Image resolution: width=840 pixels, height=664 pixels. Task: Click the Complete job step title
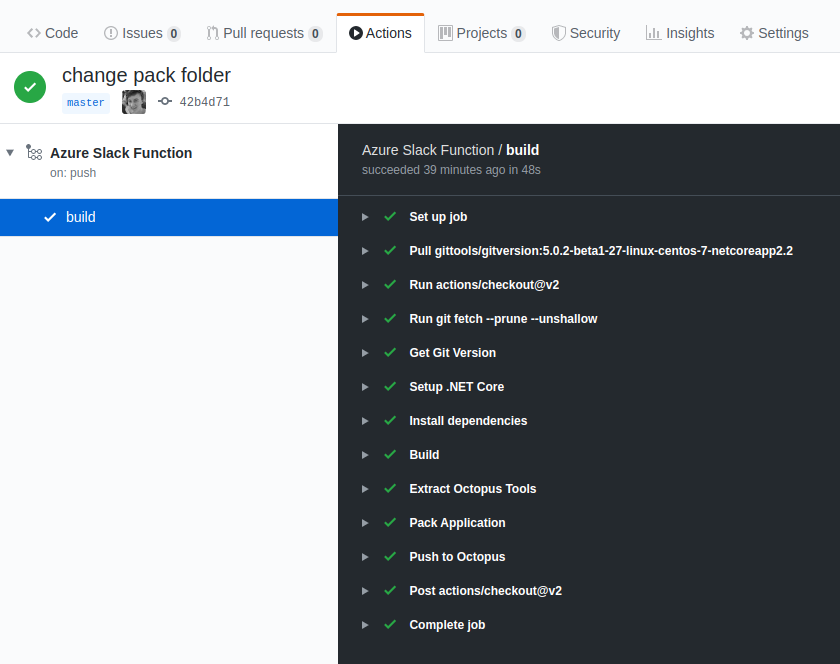pyautogui.click(x=447, y=625)
